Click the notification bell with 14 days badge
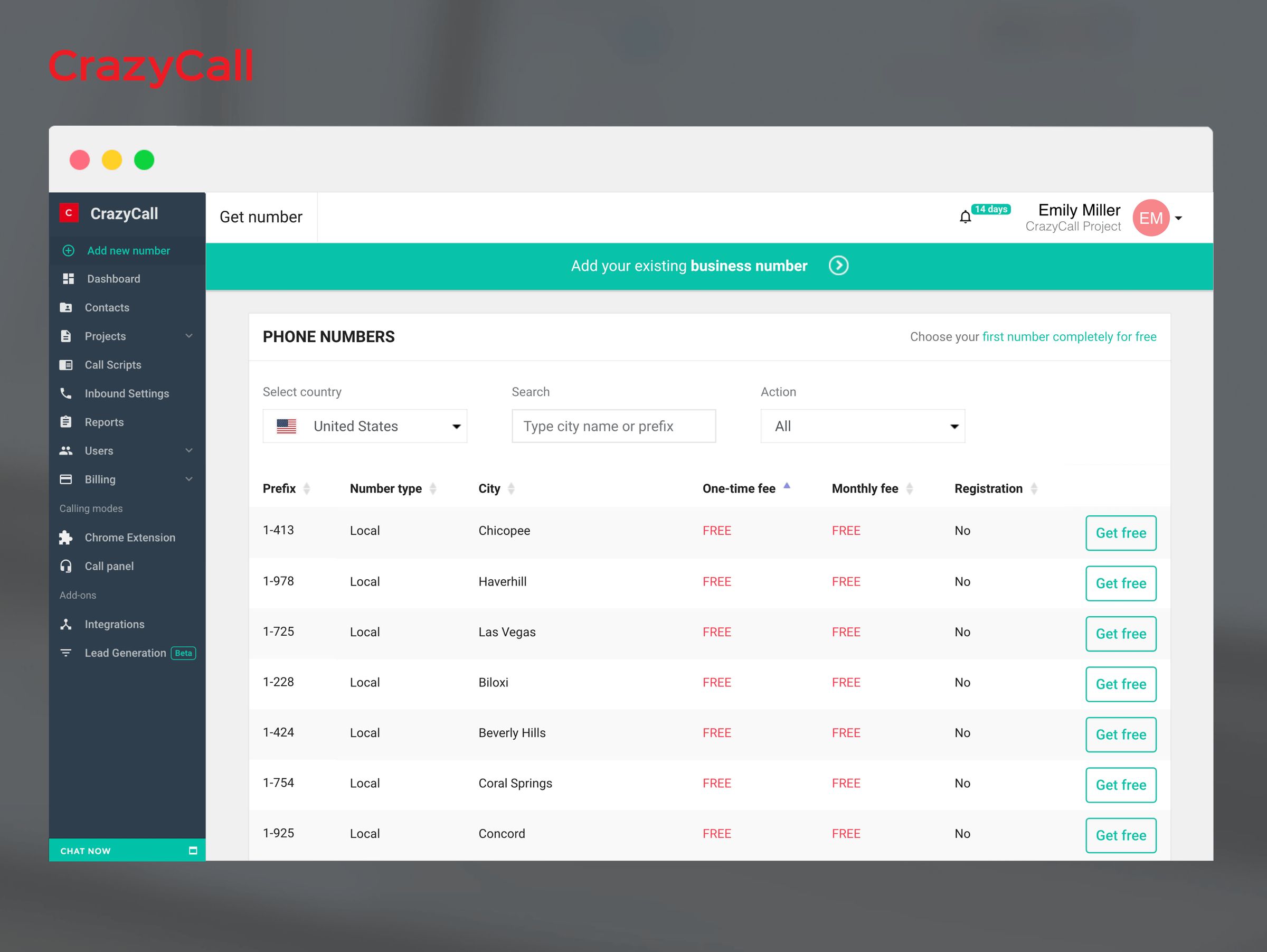 point(965,217)
